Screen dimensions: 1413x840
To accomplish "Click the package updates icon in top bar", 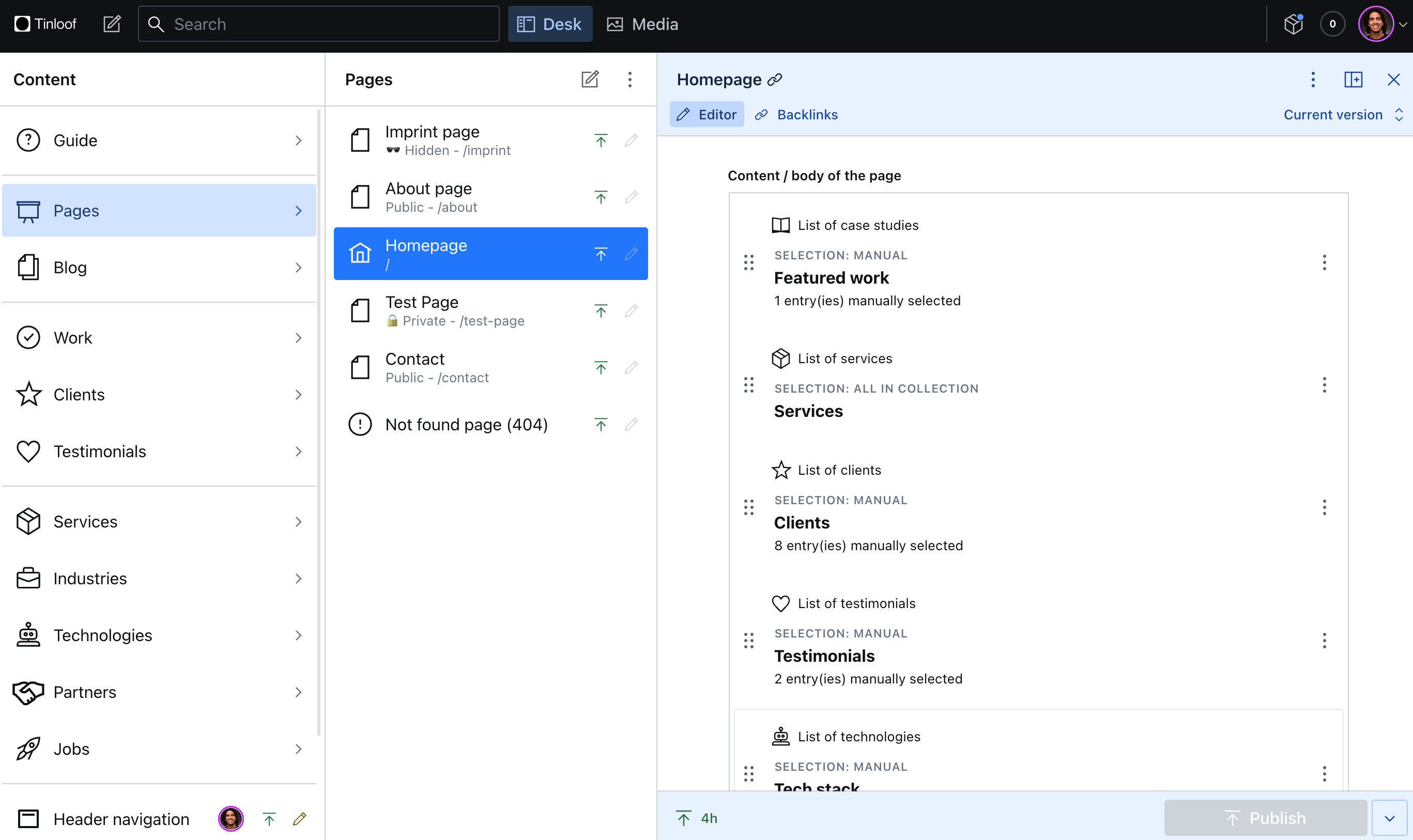I will pyautogui.click(x=1293, y=24).
